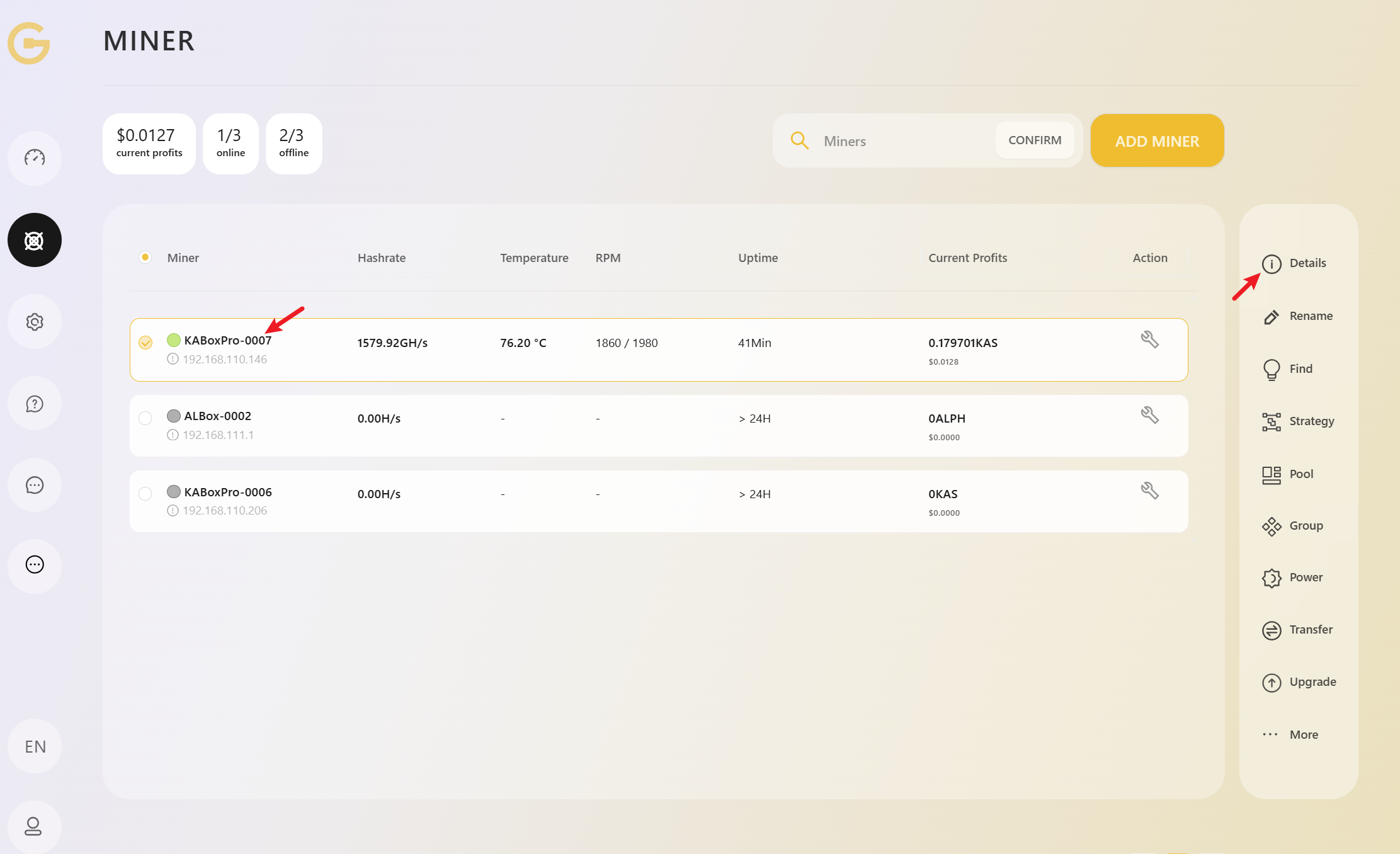Click the Miner column header
This screenshot has height=854, width=1400.
click(183, 258)
